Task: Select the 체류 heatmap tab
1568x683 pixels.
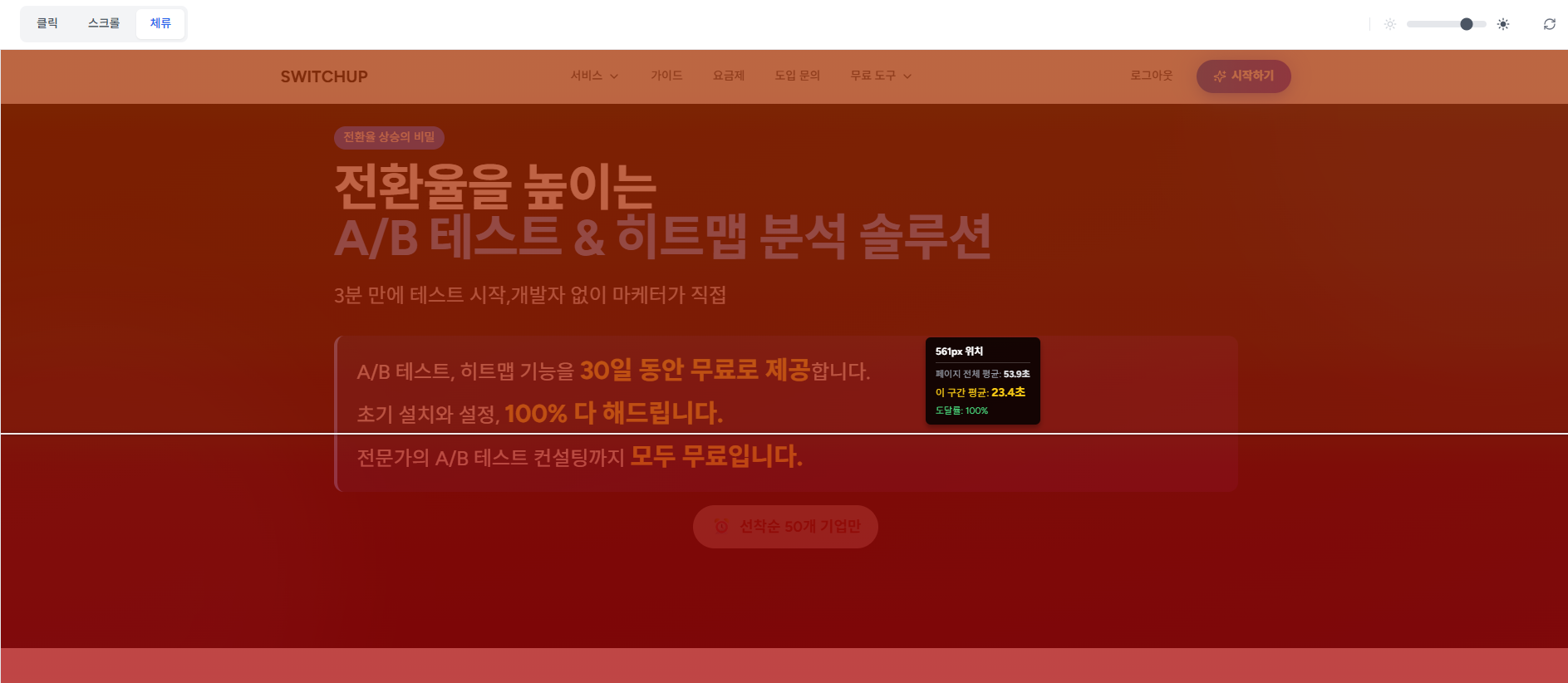Action: pyautogui.click(x=160, y=23)
